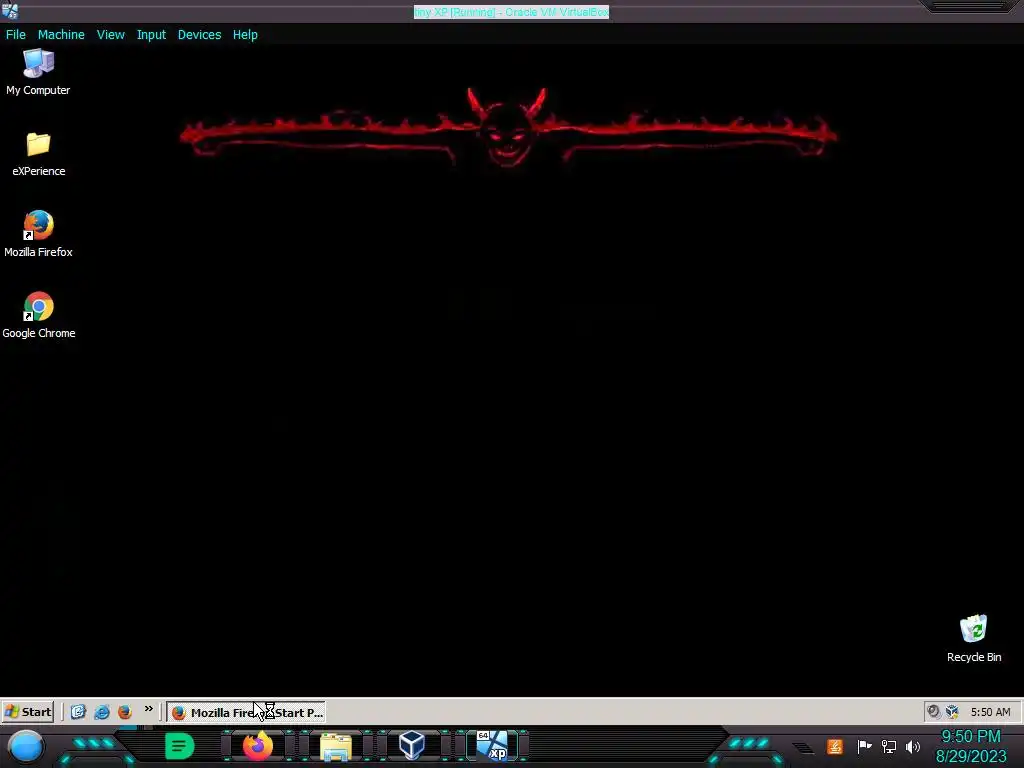Select tiny XP VM host taskbar icon
The height and width of the screenshot is (768, 1024).
click(492, 746)
